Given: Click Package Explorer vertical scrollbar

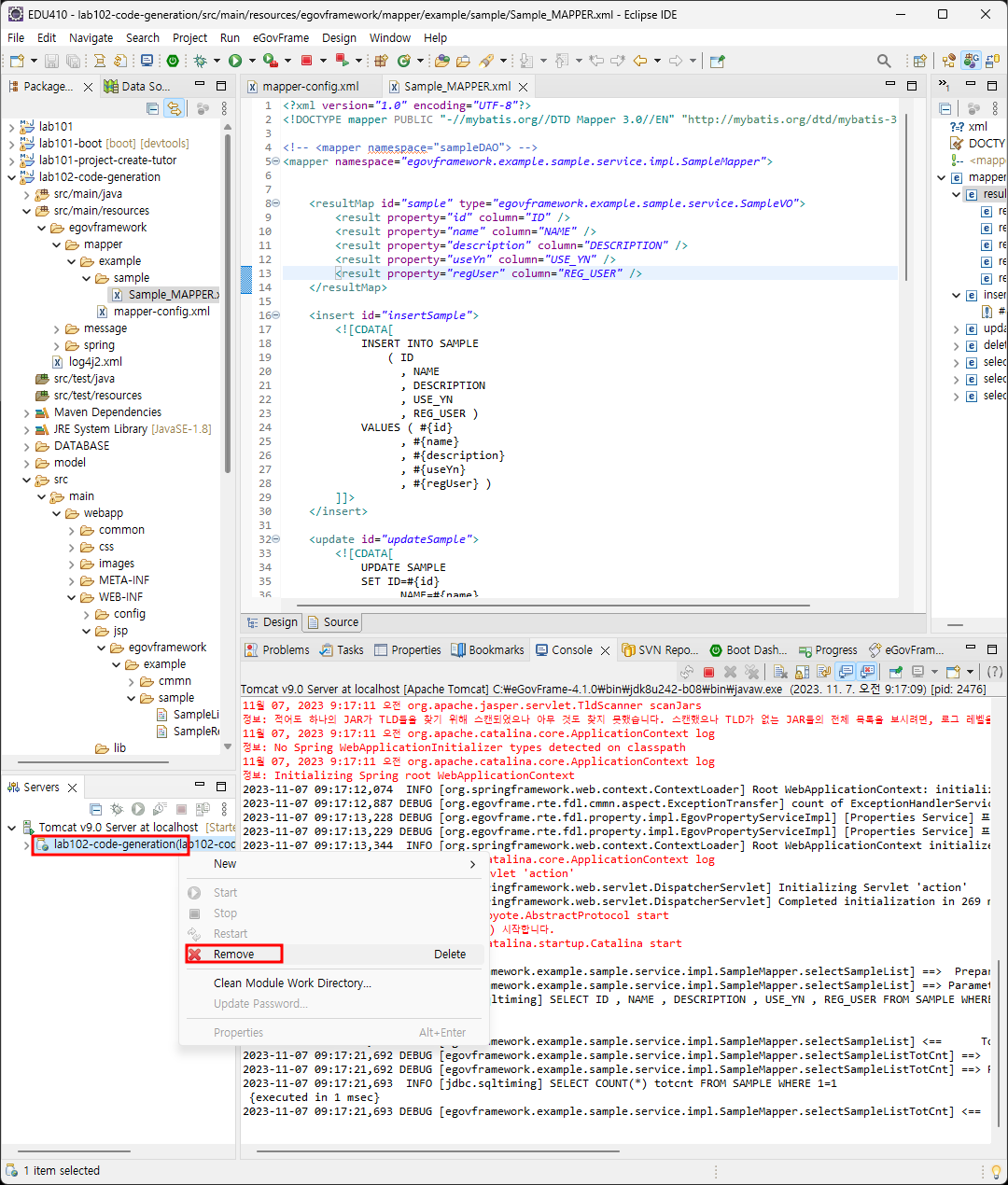Looking at the screenshot, I should [x=228, y=304].
